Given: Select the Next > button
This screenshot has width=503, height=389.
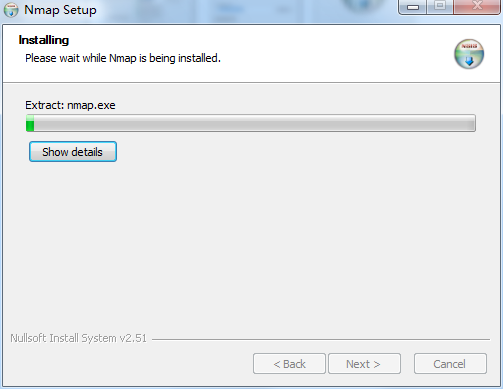Looking at the screenshot, I should tap(364, 364).
